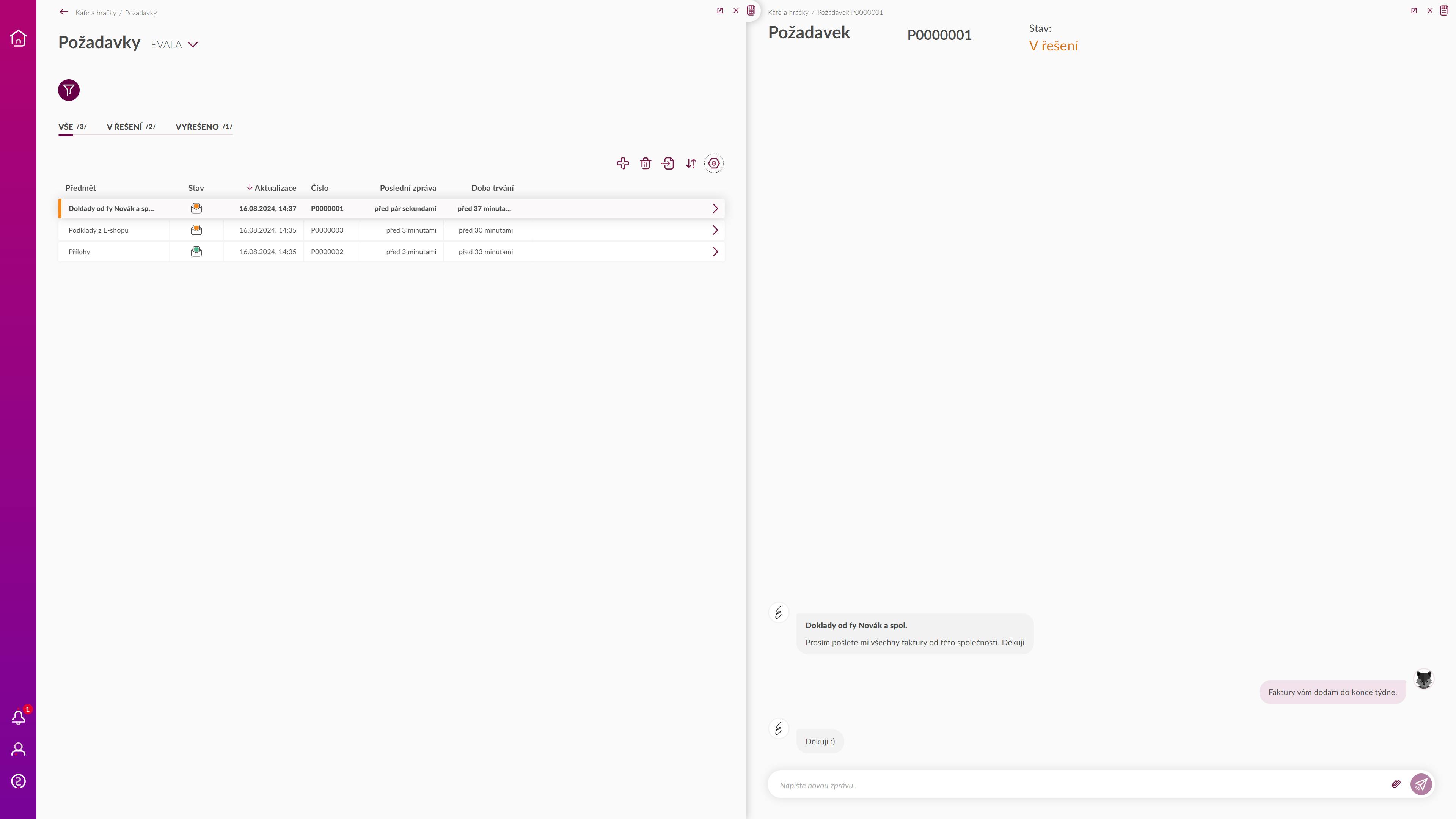The height and width of the screenshot is (819, 1456).
Task: Click the sort arrows icon
Action: click(691, 163)
